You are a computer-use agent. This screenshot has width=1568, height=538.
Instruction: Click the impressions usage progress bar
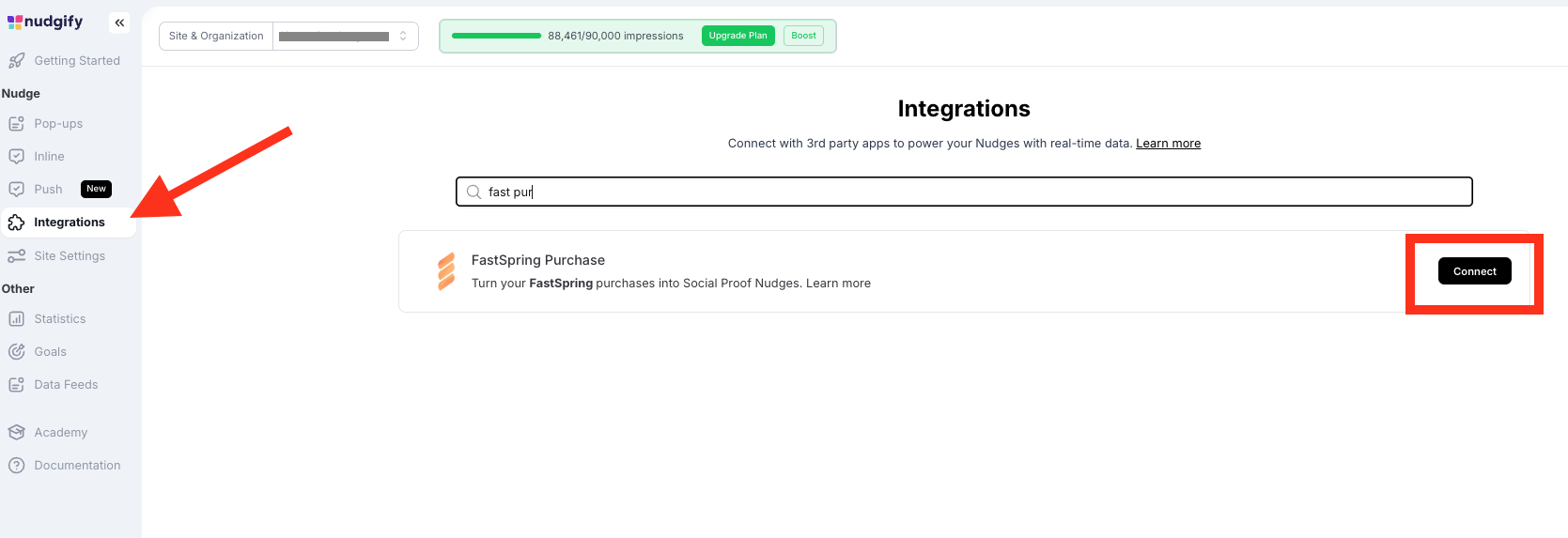[x=496, y=36]
